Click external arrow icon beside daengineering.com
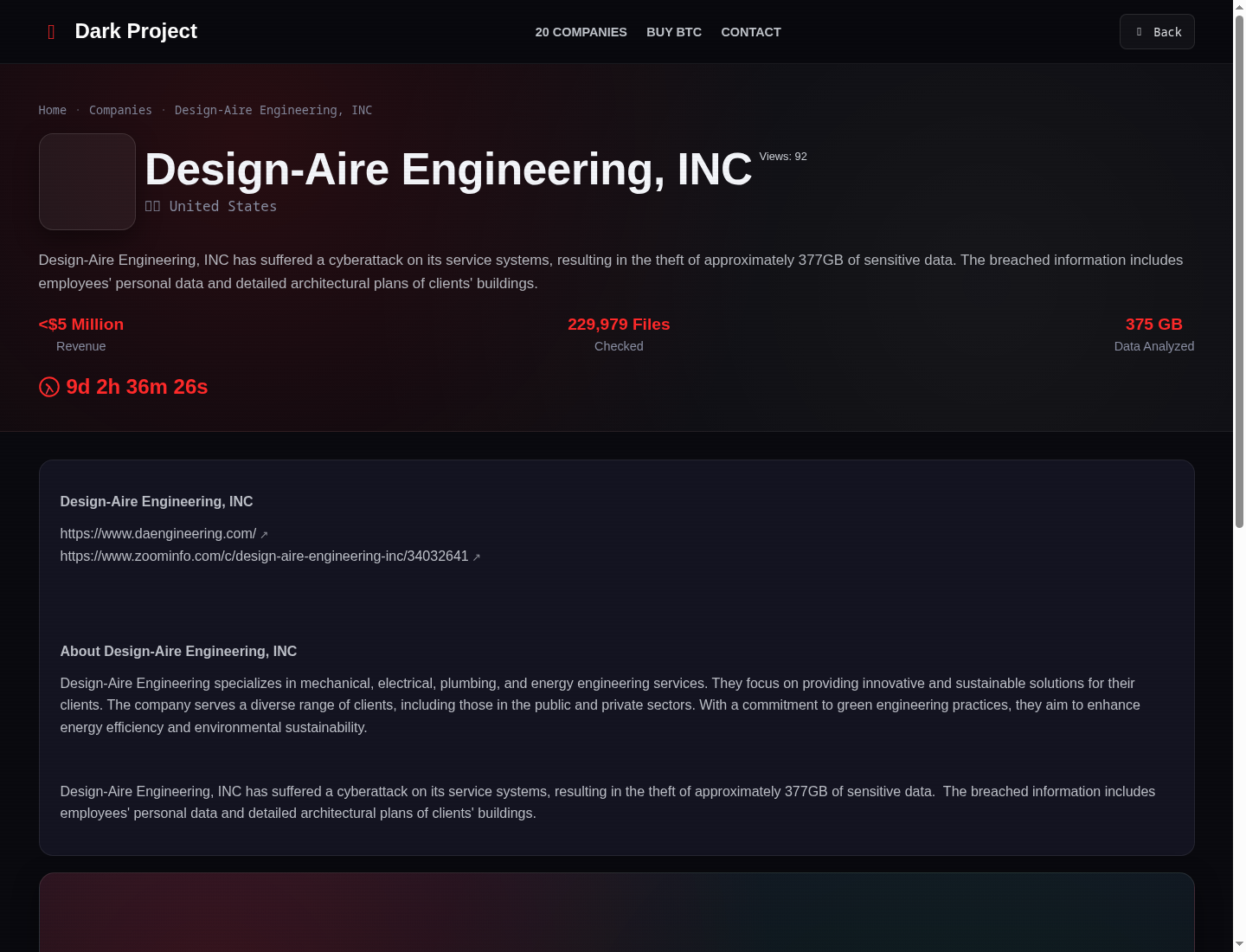 (x=264, y=535)
